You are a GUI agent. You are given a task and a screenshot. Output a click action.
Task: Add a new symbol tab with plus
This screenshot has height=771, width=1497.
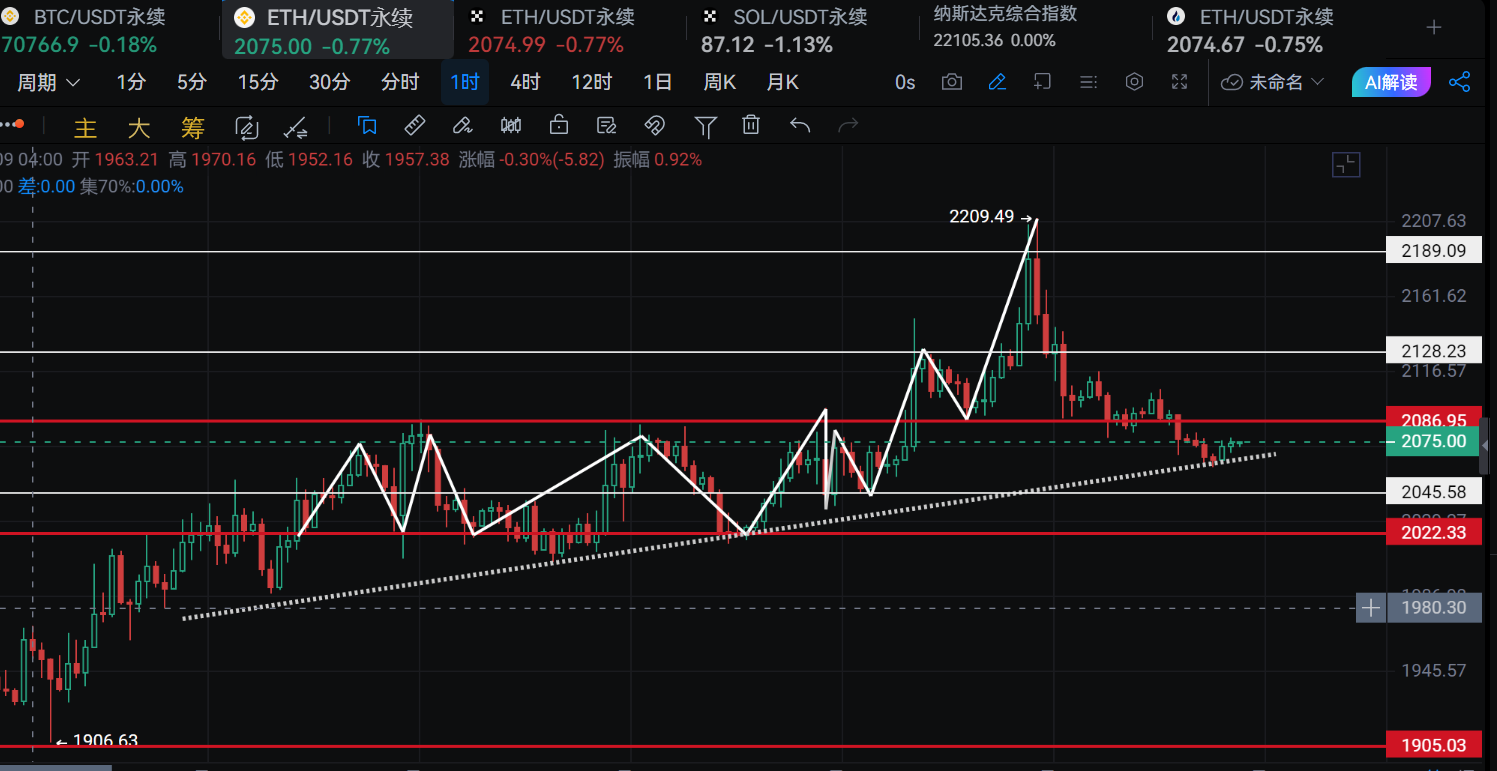pyautogui.click(x=1434, y=28)
